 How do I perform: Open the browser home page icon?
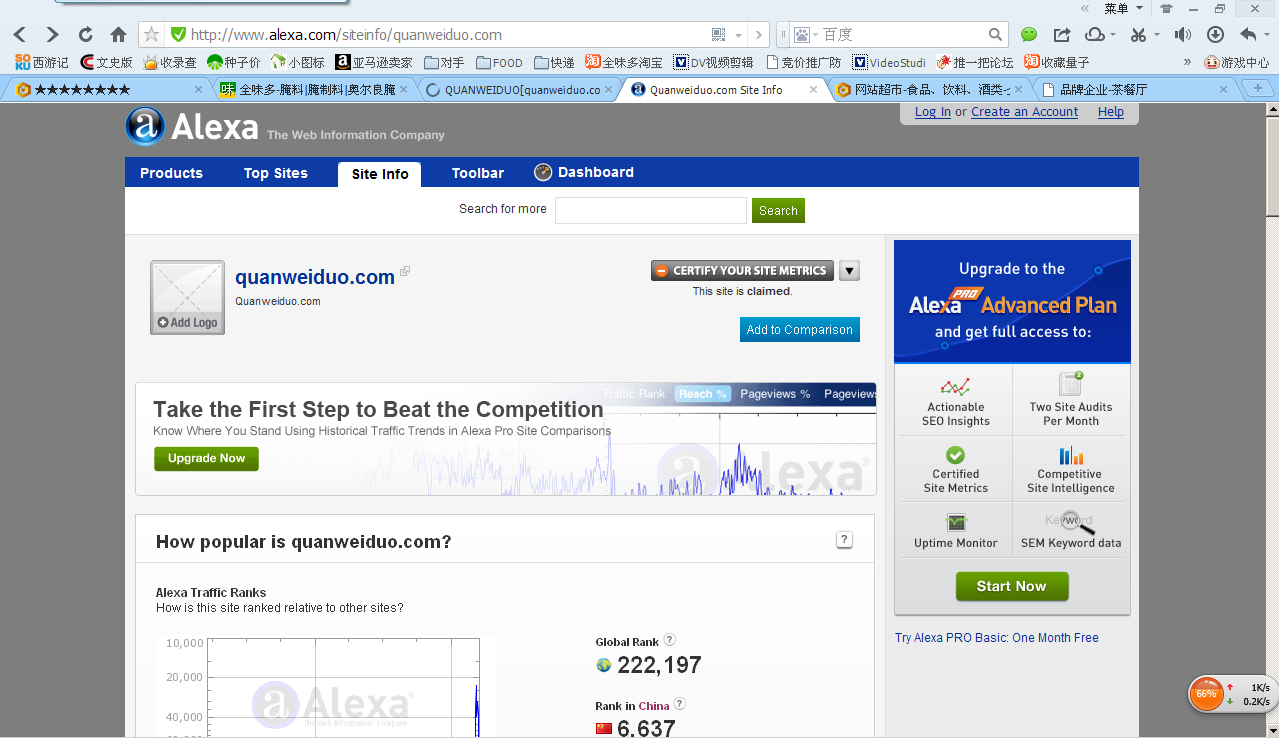(x=118, y=35)
